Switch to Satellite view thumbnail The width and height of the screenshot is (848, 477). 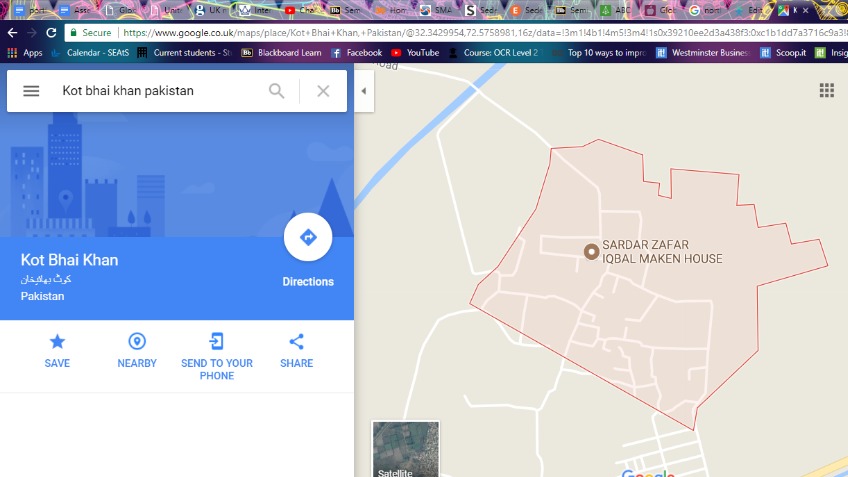click(406, 449)
